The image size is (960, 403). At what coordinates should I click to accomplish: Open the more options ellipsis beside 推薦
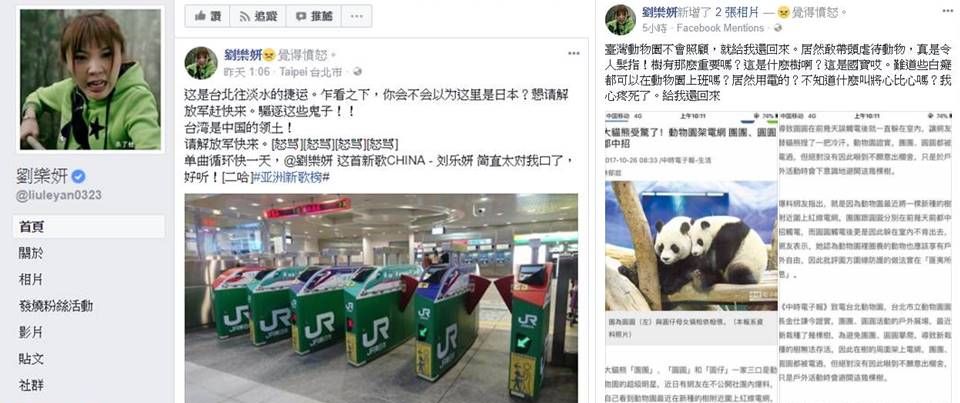(x=357, y=17)
